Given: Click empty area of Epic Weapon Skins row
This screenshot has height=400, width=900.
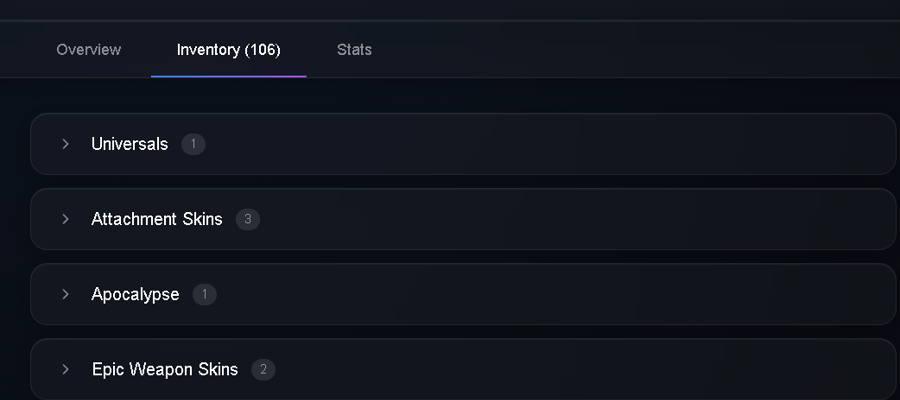Looking at the screenshot, I should 574,370.
